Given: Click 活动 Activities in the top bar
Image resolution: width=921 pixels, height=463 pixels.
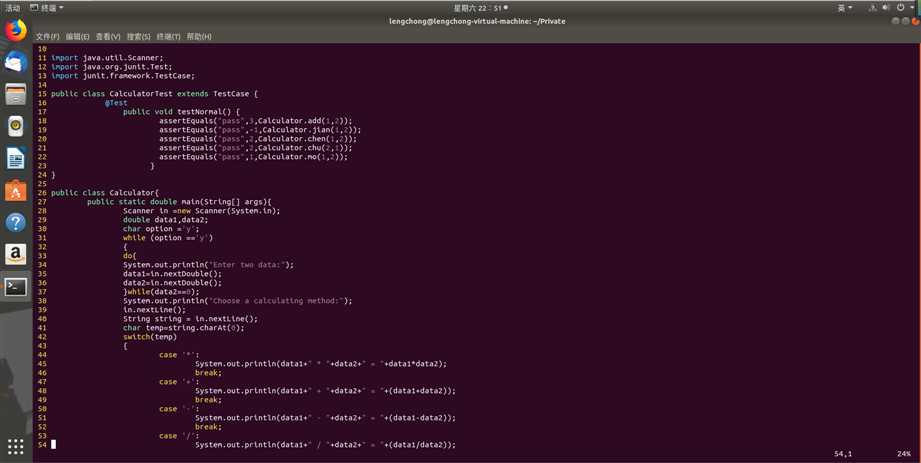Looking at the screenshot, I should click(x=12, y=8).
